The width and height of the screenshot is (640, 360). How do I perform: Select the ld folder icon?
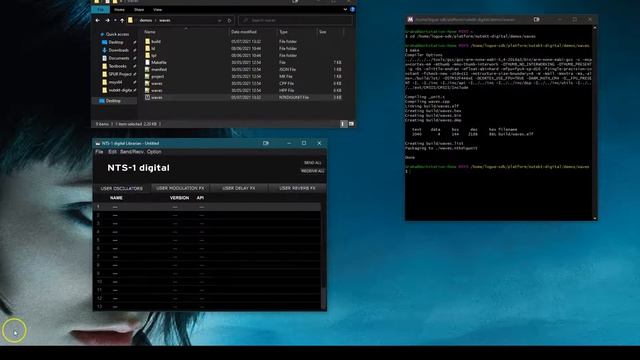click(147, 49)
